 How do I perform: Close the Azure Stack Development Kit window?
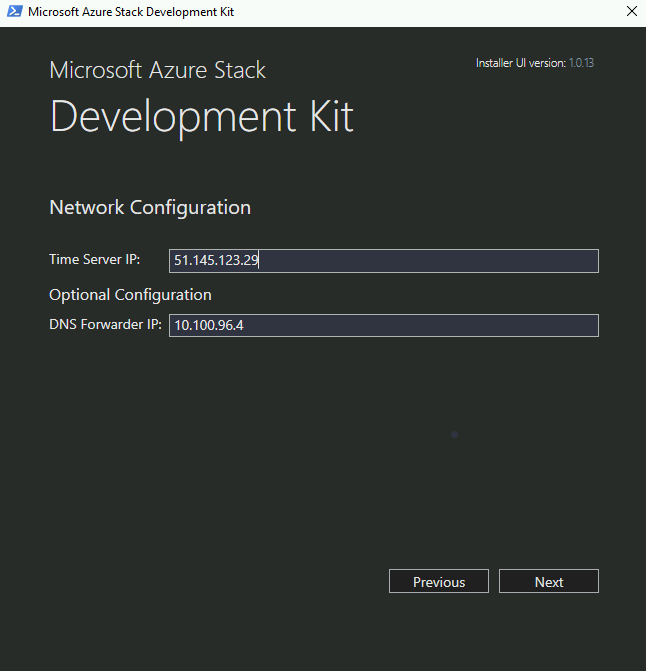point(631,12)
